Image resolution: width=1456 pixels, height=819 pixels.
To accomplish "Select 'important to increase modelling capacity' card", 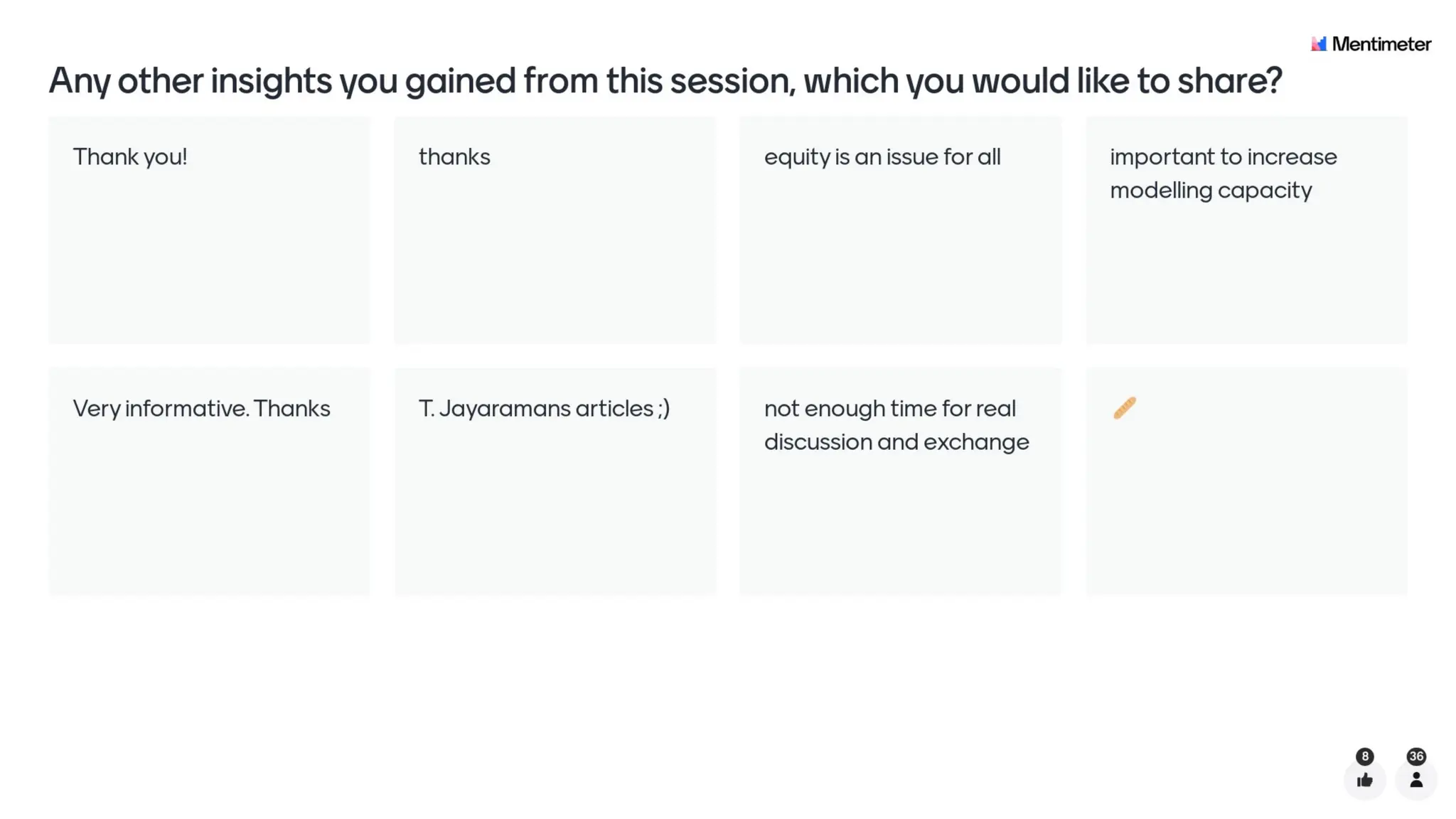I will coord(1246,230).
